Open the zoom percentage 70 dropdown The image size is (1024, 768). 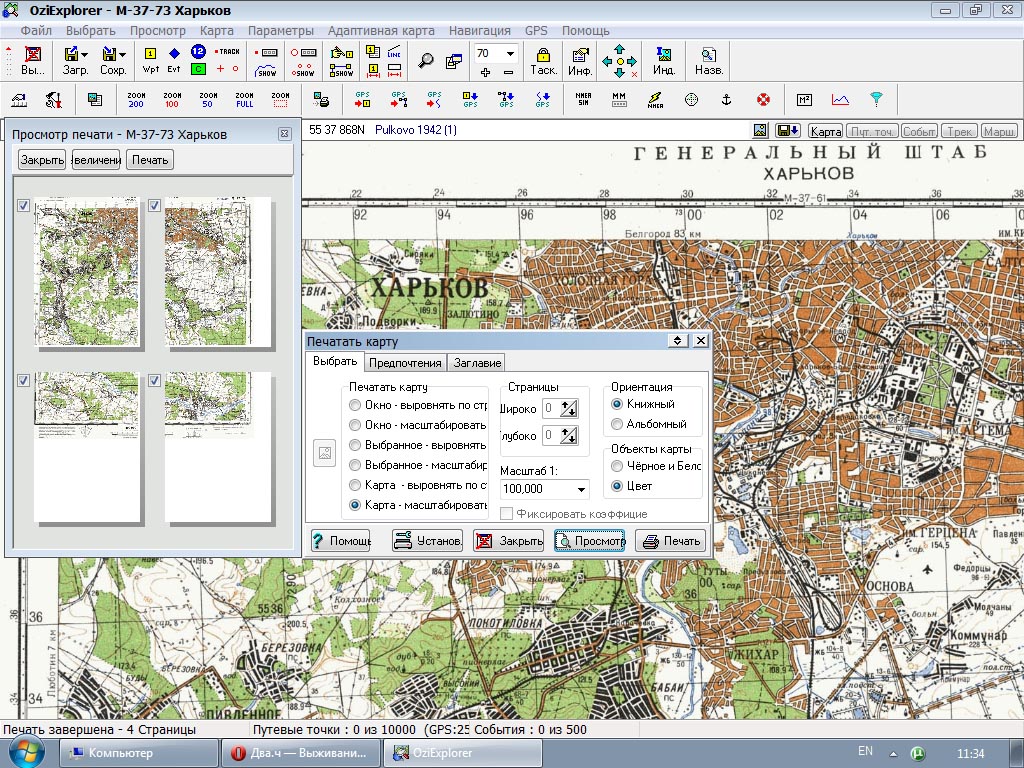(510, 54)
